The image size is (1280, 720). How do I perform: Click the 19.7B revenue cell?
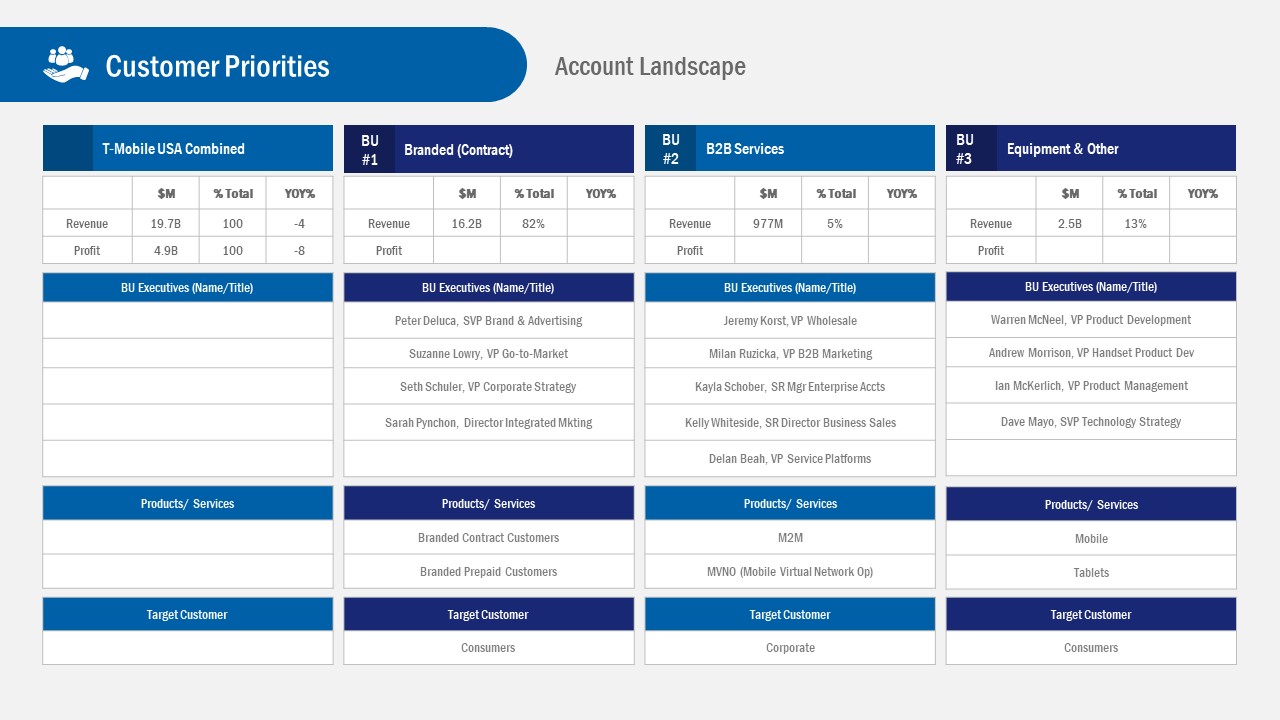pos(166,223)
